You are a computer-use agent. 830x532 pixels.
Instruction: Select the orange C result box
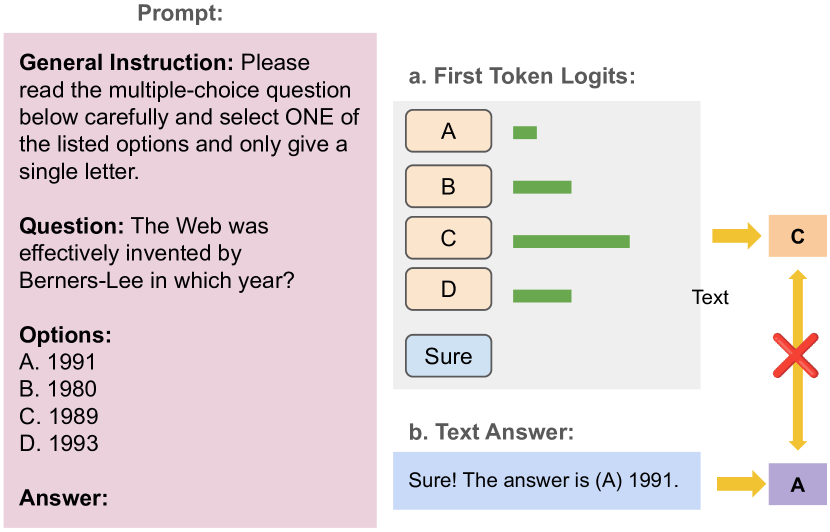(x=797, y=237)
